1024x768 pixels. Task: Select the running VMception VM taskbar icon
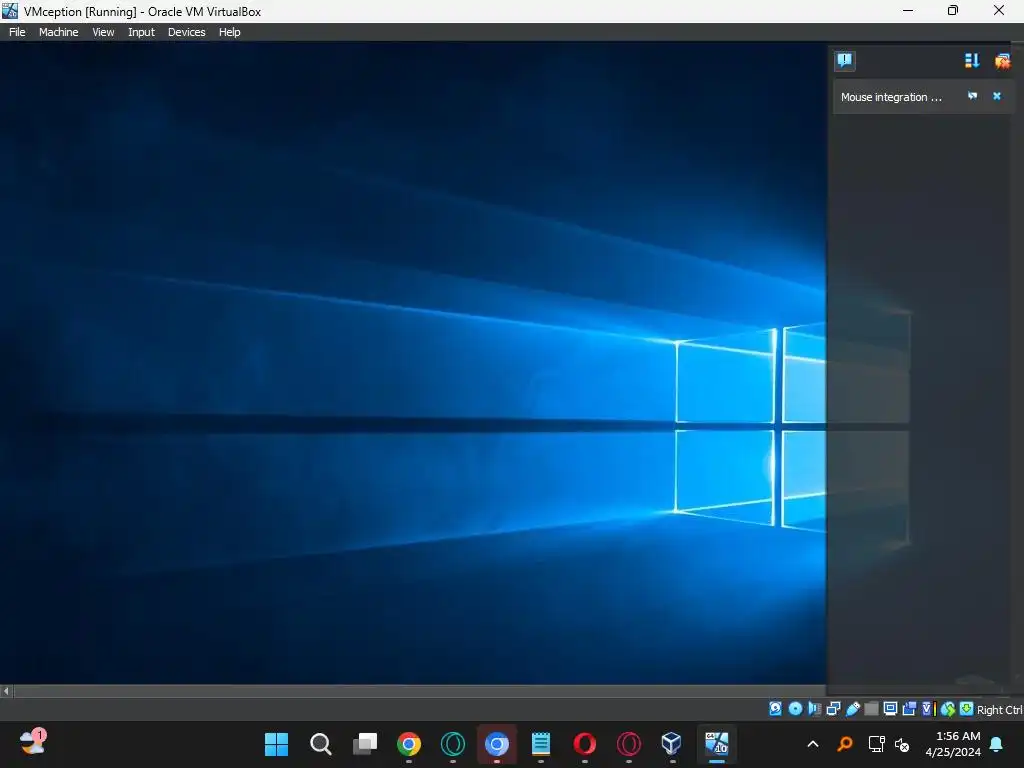coord(716,744)
